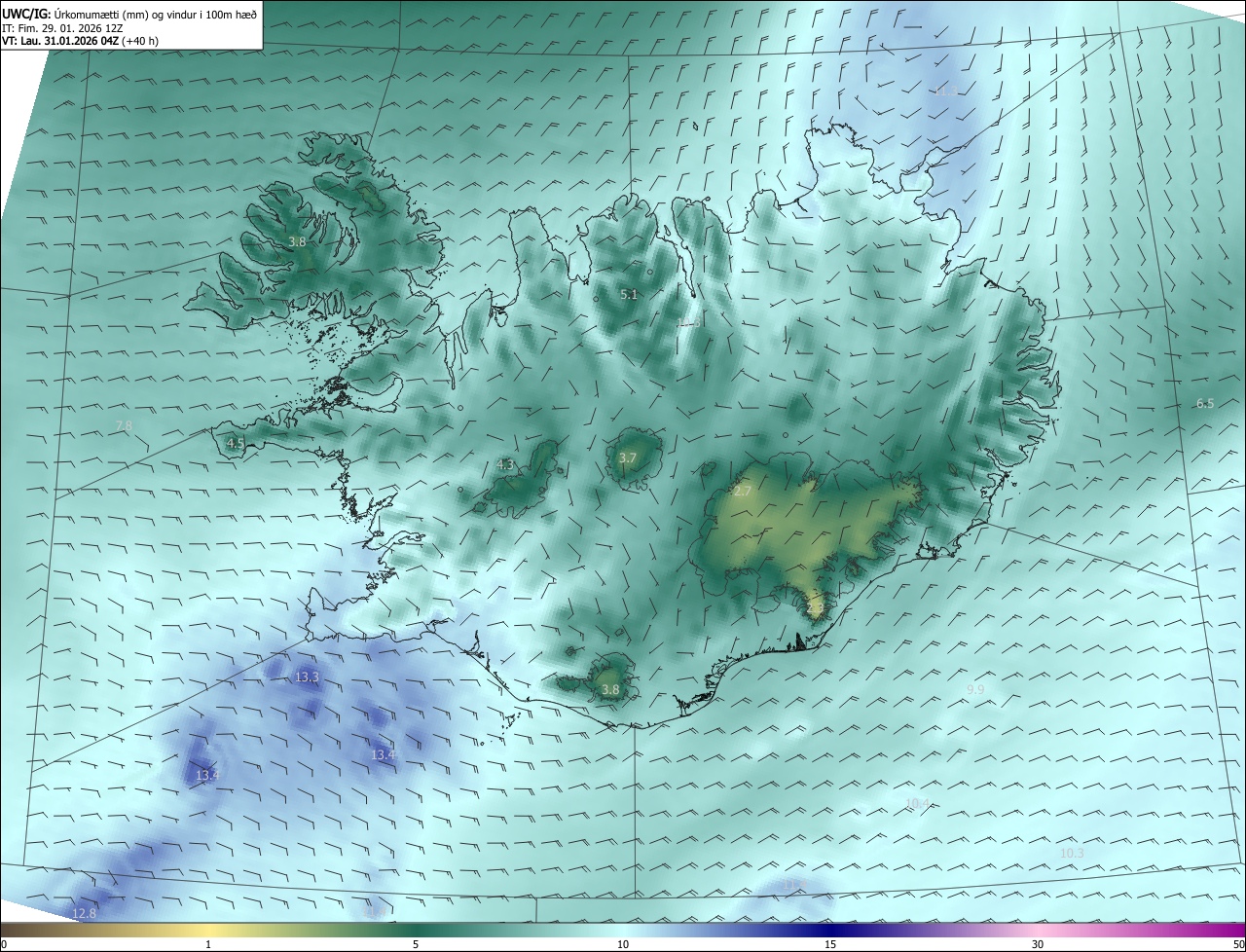Click the 30 tick on the colour scale
This screenshot has height=952, width=1246.
[1038, 944]
